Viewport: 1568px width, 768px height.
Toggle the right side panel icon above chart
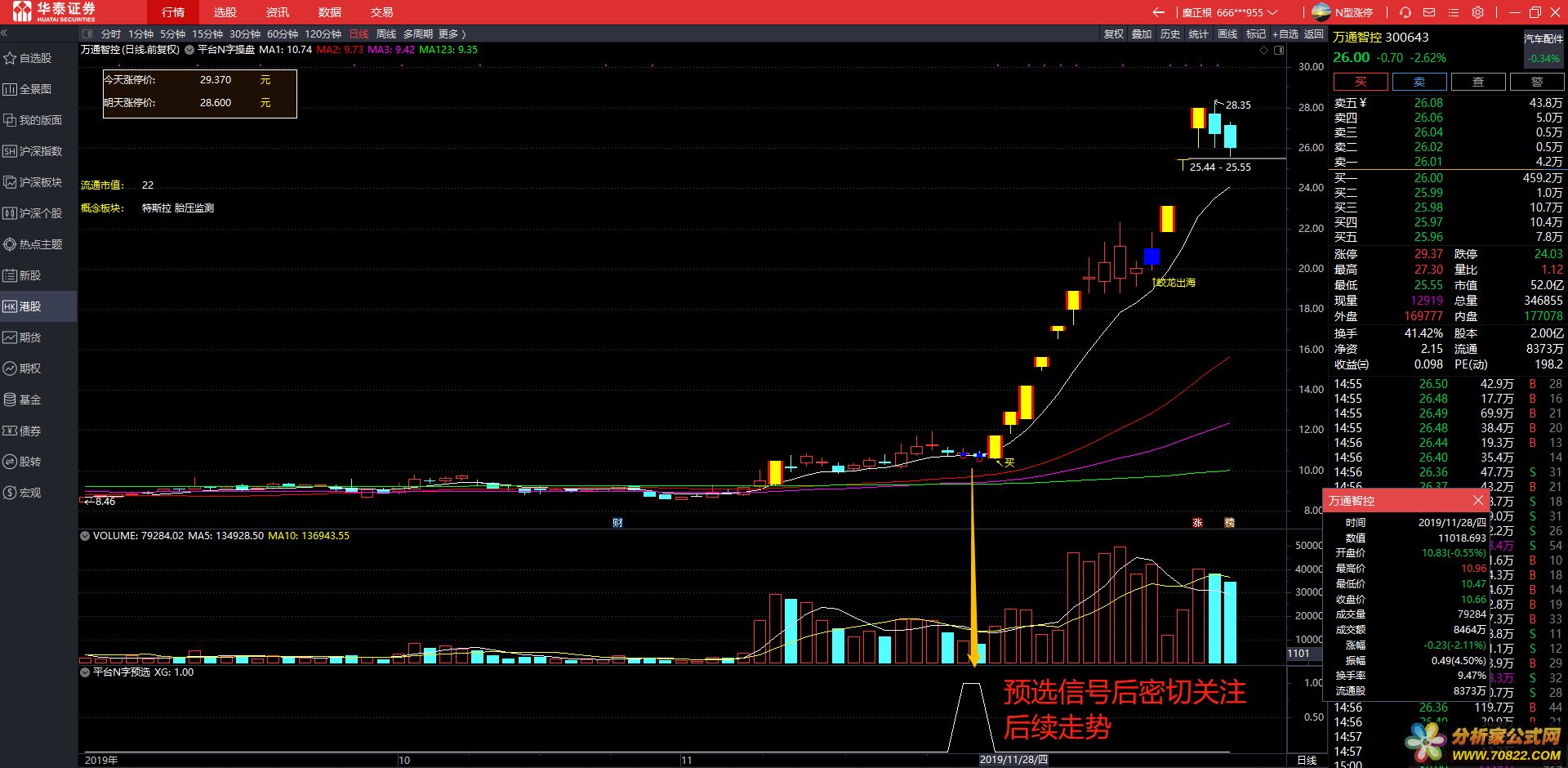click(1279, 50)
